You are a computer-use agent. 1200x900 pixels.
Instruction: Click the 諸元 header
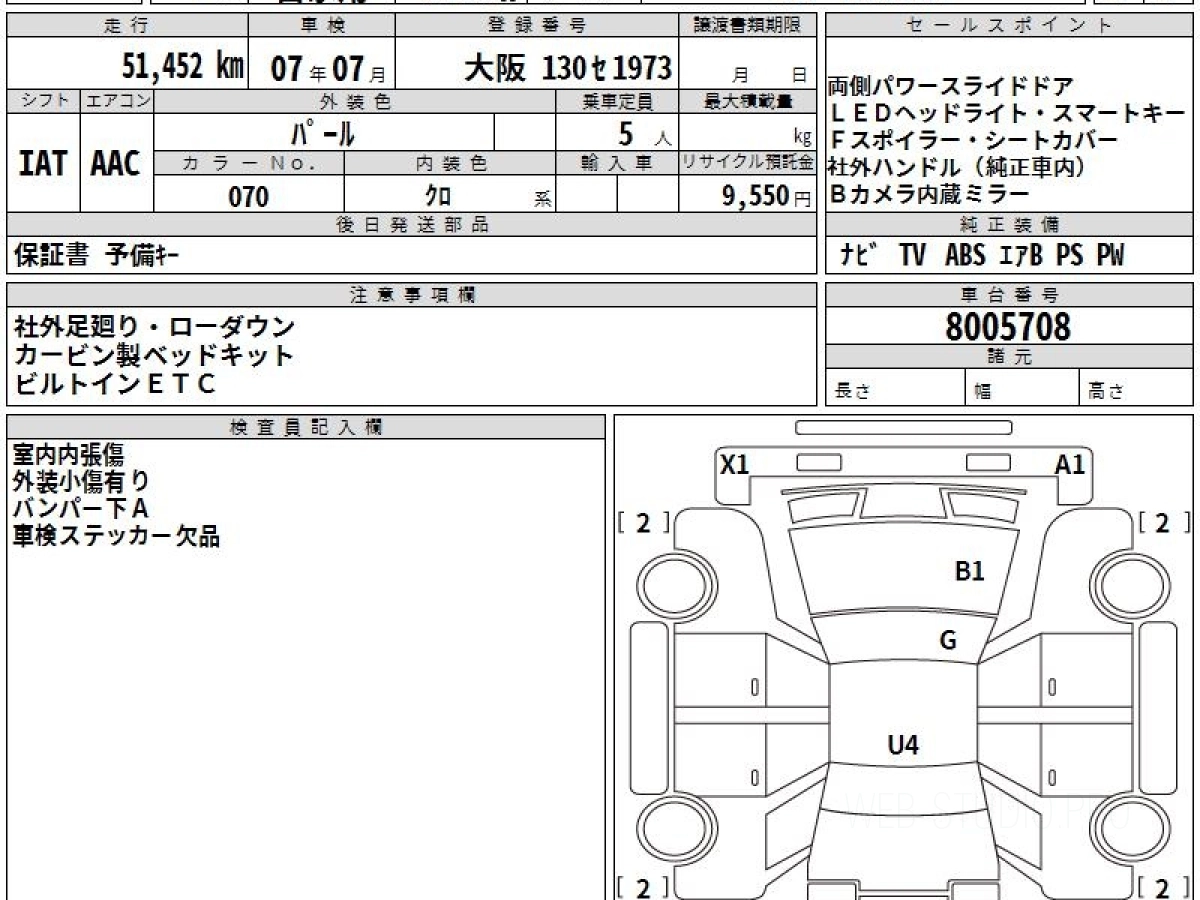click(x=1009, y=357)
